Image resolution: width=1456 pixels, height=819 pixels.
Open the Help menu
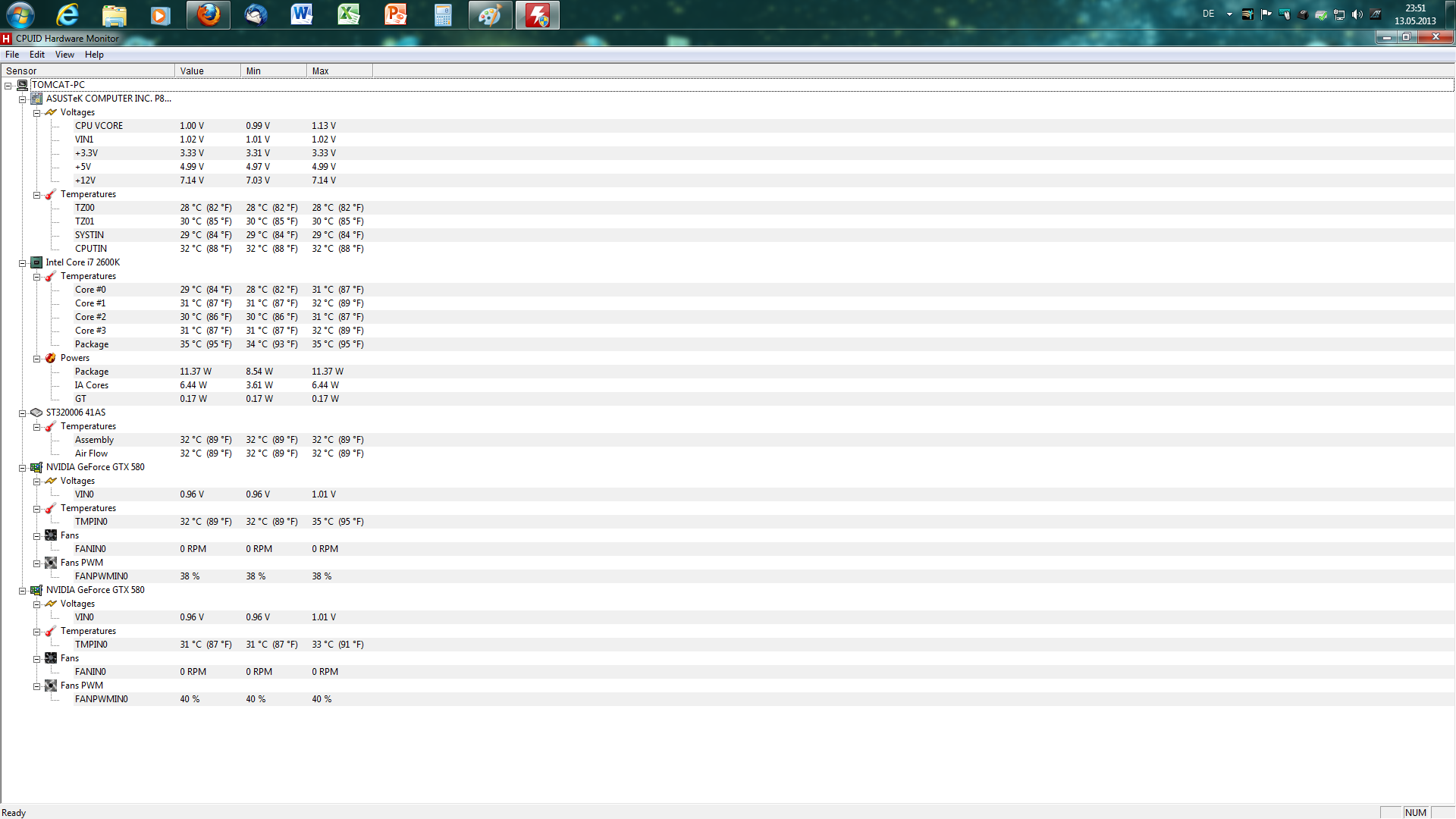94,55
